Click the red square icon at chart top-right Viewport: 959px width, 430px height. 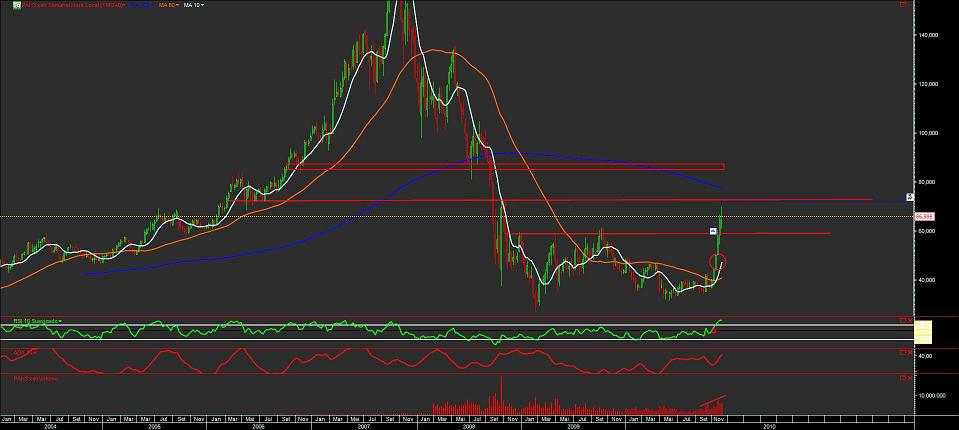pos(903,4)
